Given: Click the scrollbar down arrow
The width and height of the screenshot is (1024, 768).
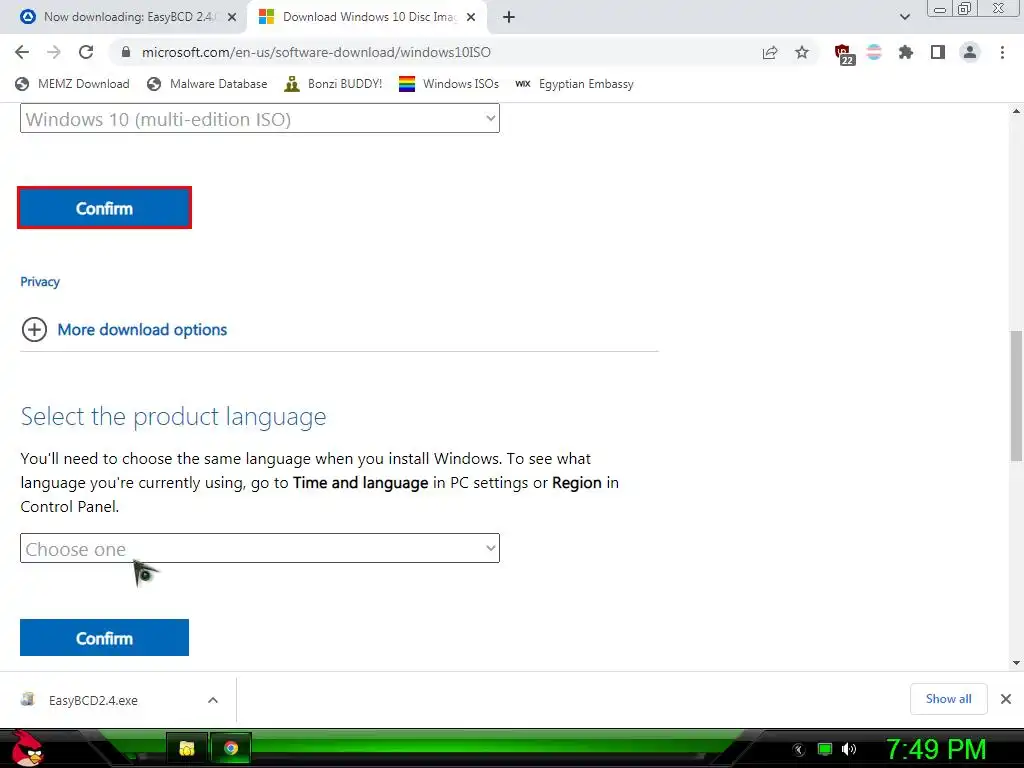Looking at the screenshot, I should point(1016,663).
